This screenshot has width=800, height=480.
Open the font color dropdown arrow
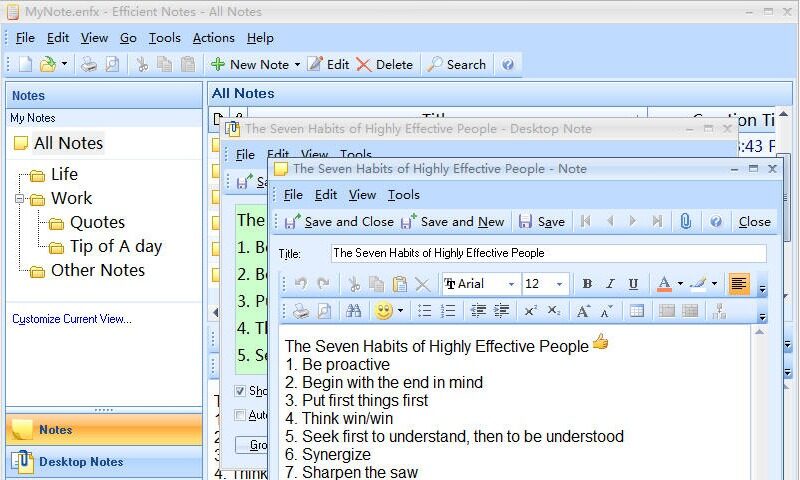click(680, 284)
